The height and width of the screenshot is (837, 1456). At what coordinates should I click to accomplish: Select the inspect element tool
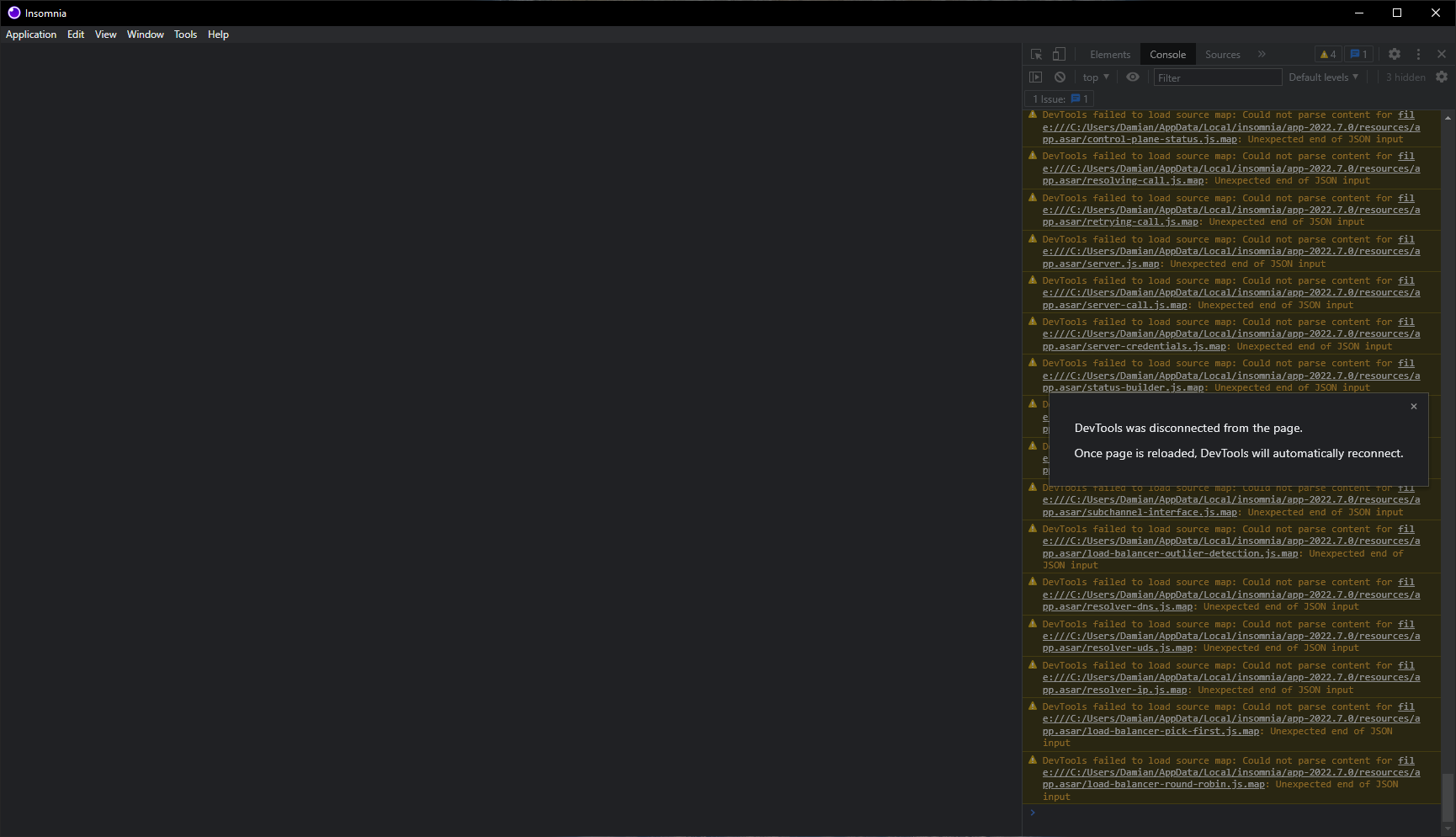[x=1037, y=54]
